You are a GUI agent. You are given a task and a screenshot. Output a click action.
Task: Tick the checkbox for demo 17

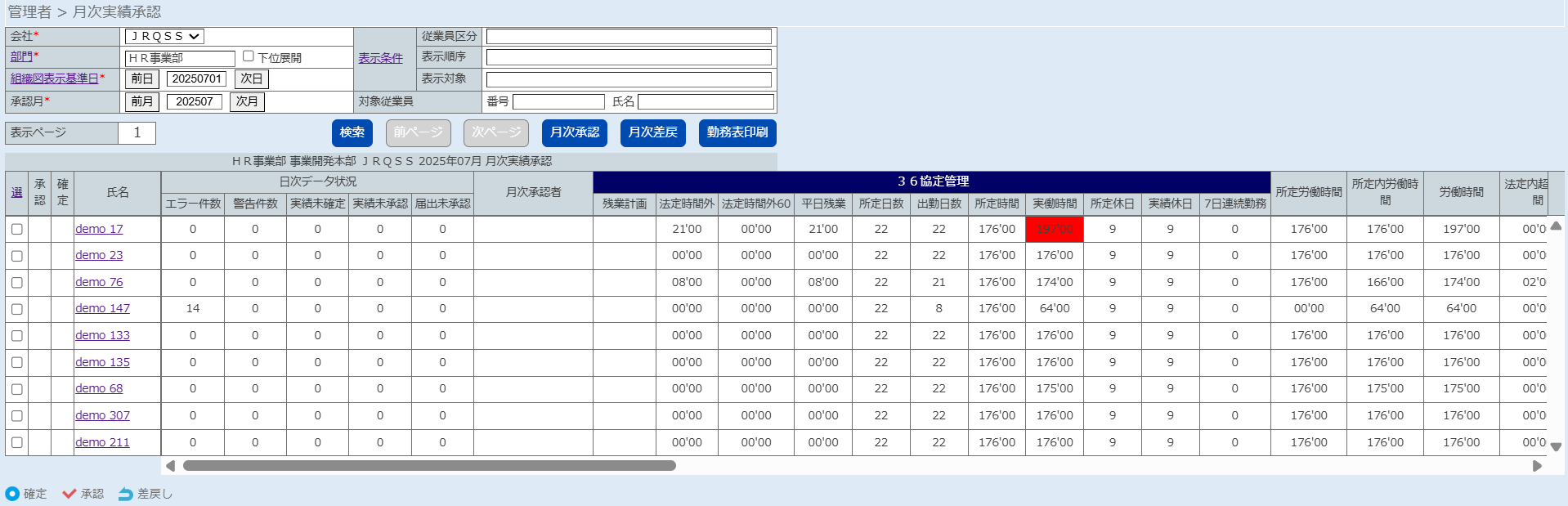(x=17, y=230)
